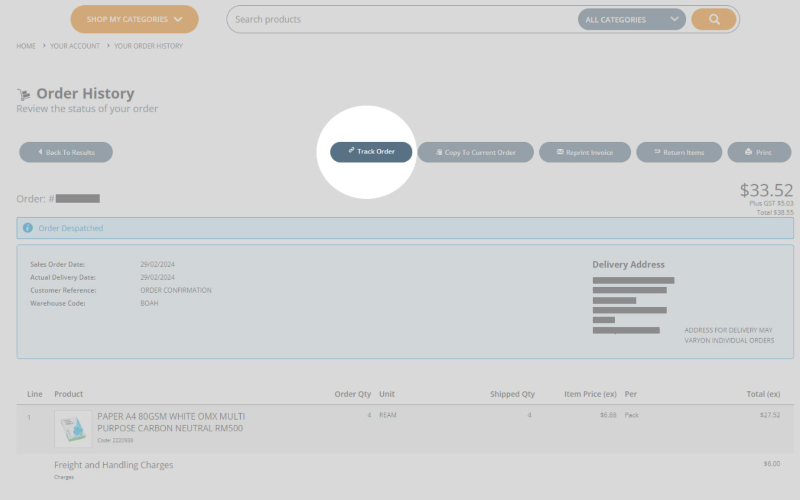
Task: Expand the Shop My Categories menu
Action: pyautogui.click(x=134, y=19)
